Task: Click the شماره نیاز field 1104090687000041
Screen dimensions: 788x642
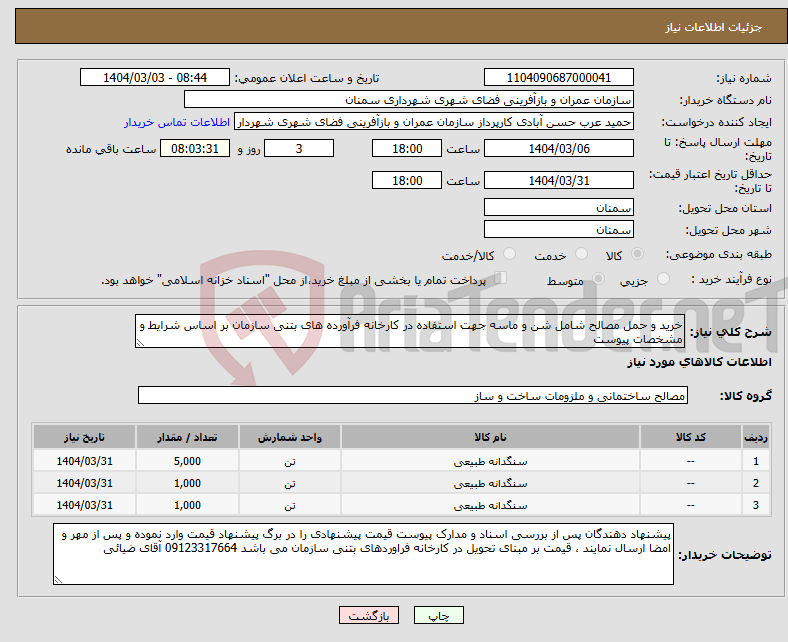Action: pyautogui.click(x=558, y=77)
